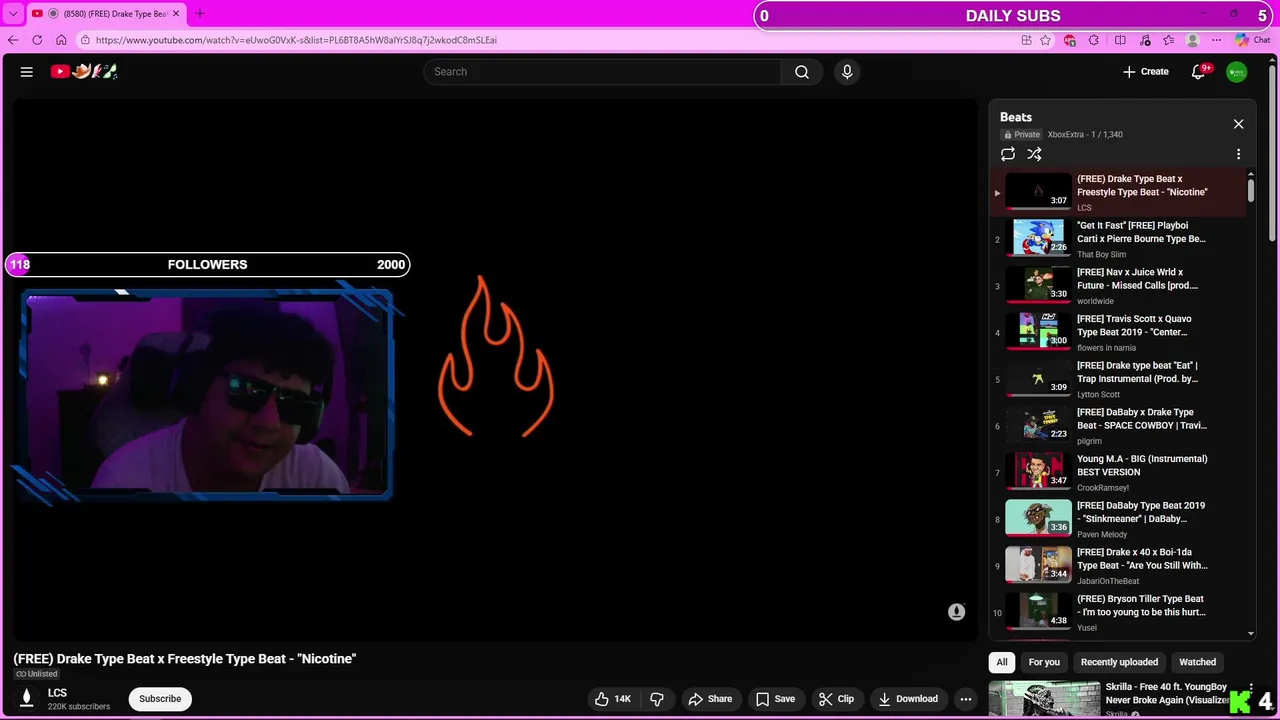
Task: Select the Watched filter chip
Action: pyautogui.click(x=1197, y=662)
